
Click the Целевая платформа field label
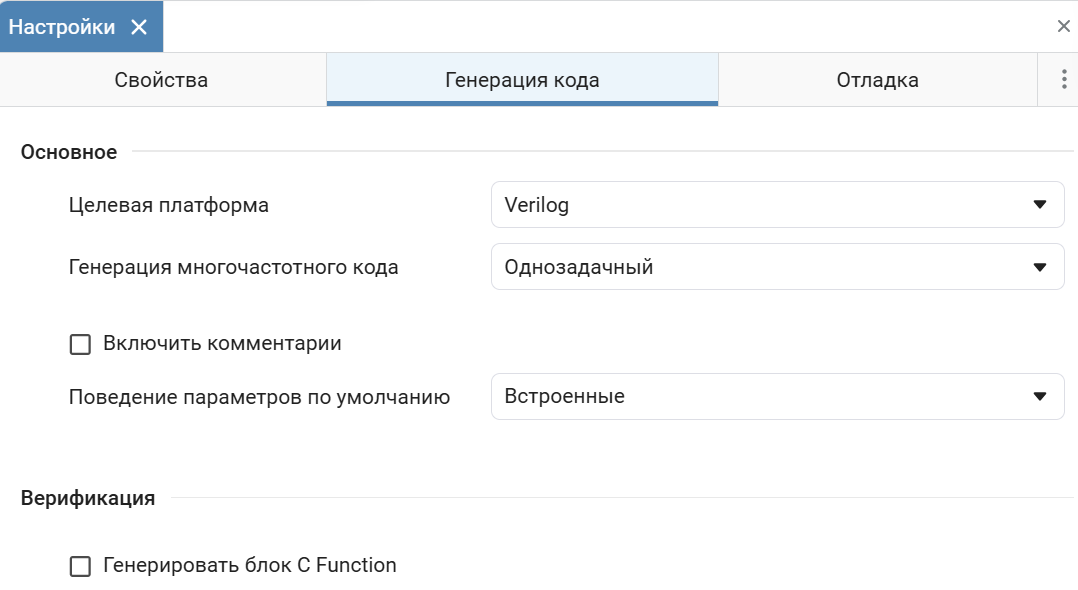coord(169,205)
